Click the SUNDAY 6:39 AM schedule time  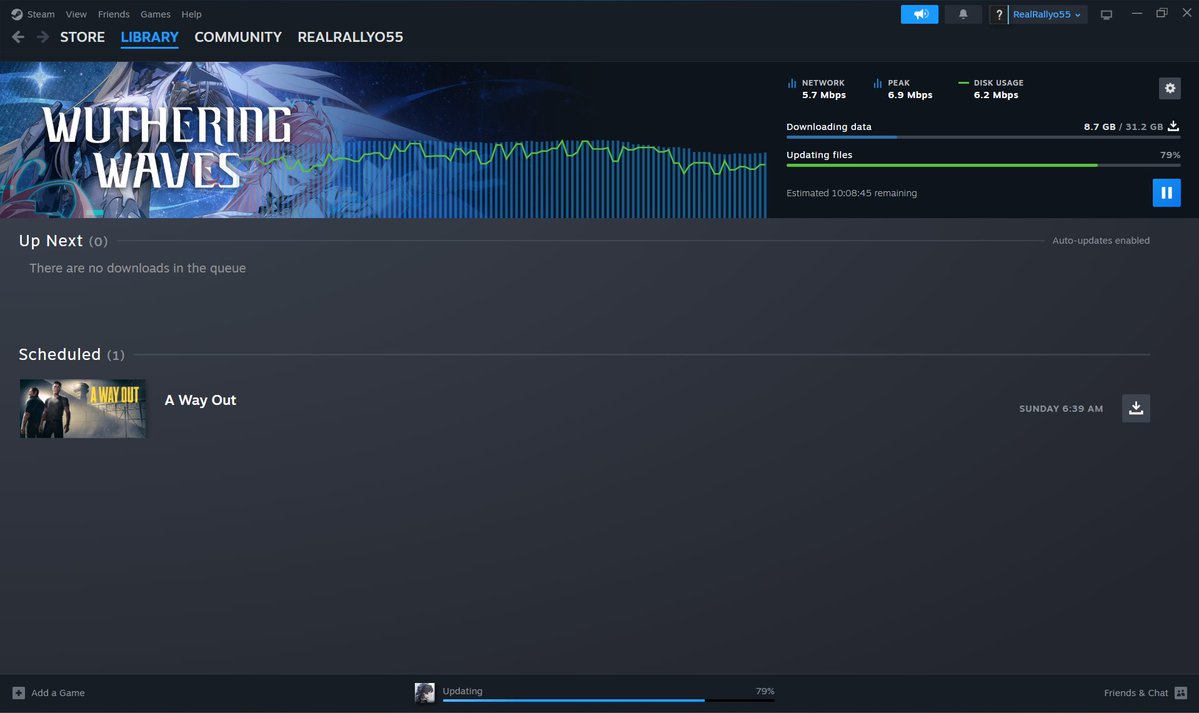tap(1061, 409)
